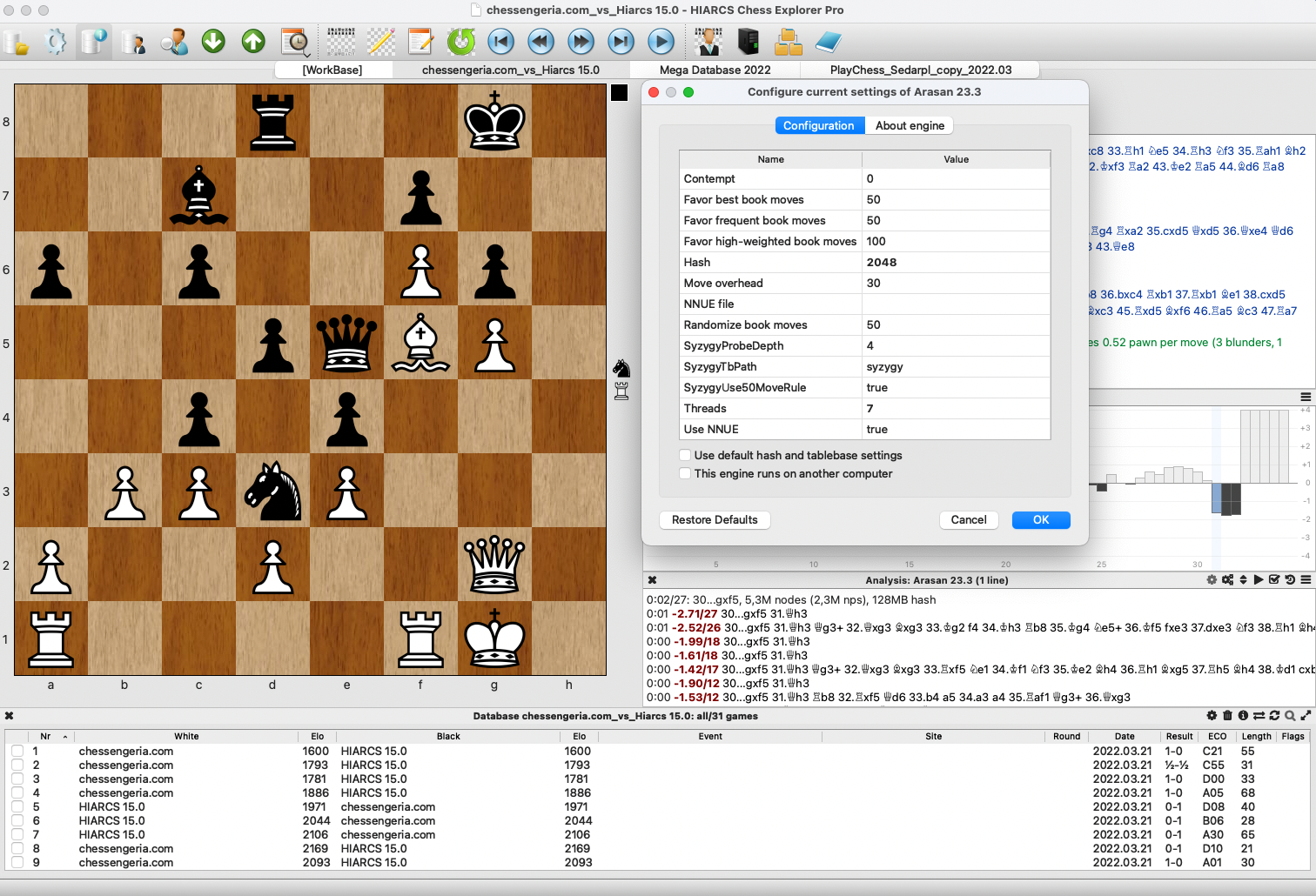This screenshot has height=896, width=1316.
Task: Tick checkbox for game number 1
Action: 17,751
